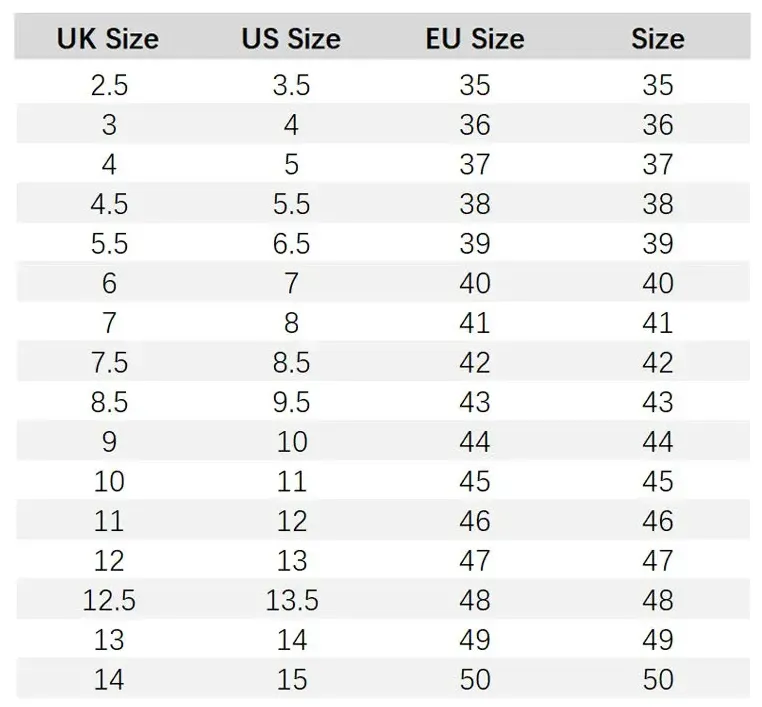The width and height of the screenshot is (762, 707).
Task: Click 50 in the last Size column
Action: [x=658, y=680]
